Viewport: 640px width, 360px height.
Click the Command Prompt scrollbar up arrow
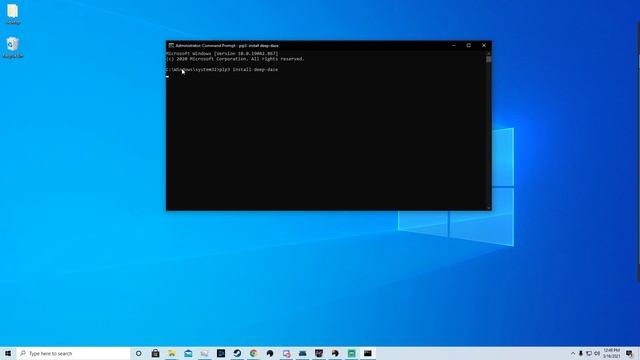point(489,53)
